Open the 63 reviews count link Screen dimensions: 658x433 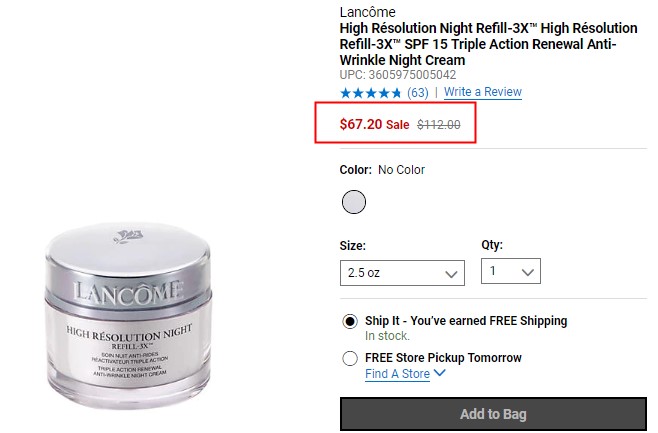(418, 92)
